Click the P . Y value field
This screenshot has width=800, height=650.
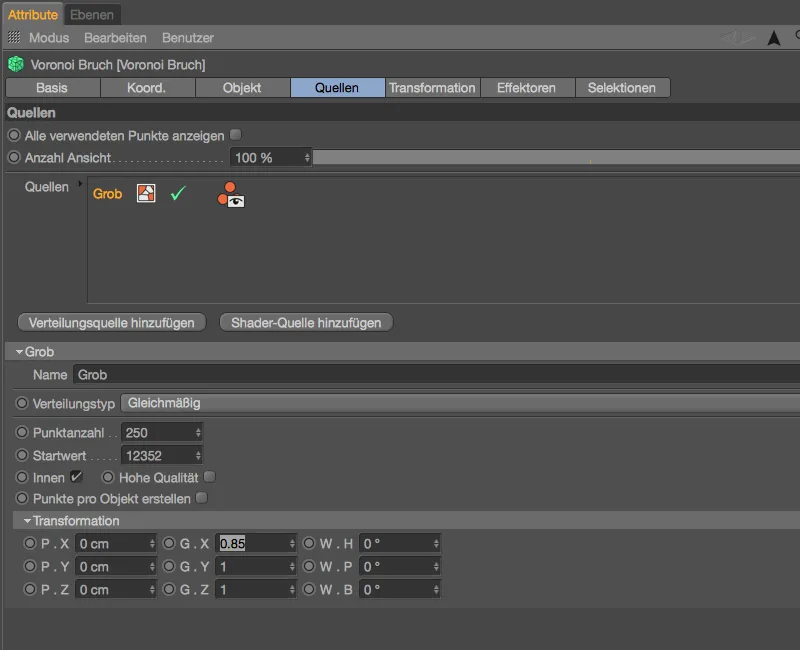click(112, 566)
